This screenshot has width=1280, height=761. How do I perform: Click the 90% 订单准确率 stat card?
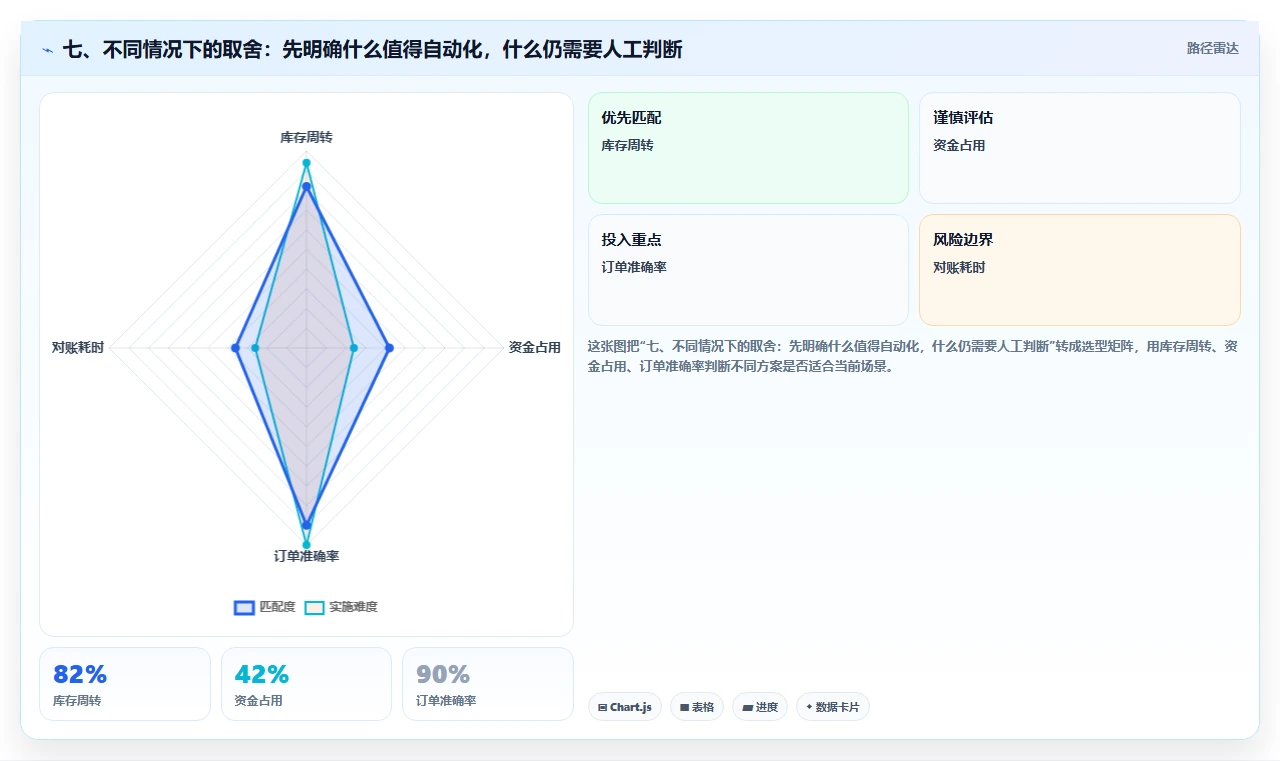[488, 684]
